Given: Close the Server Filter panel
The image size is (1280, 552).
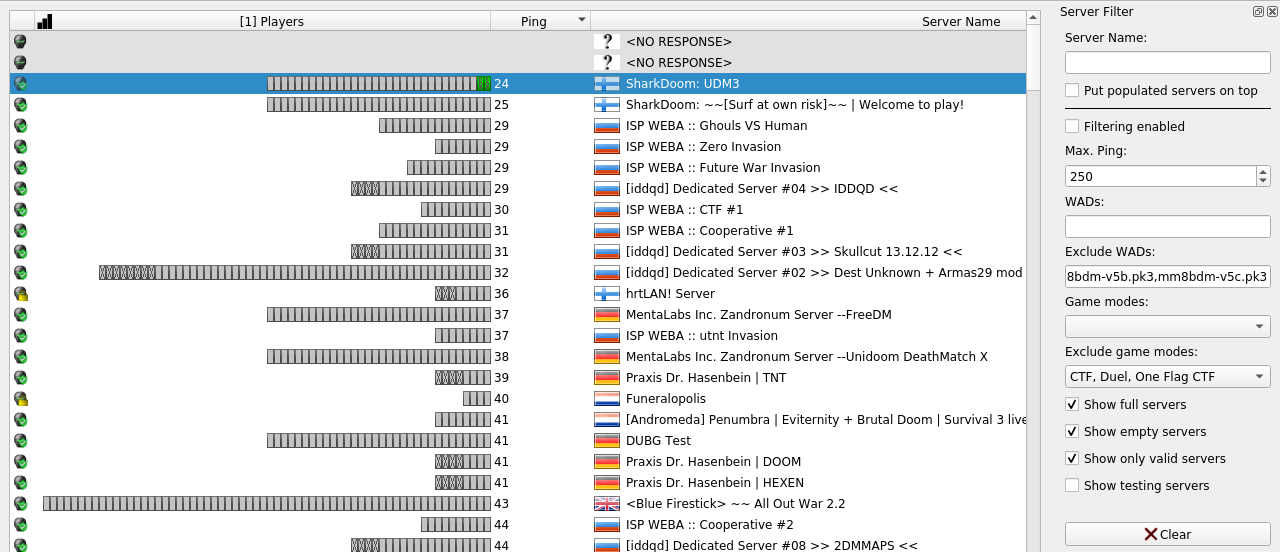Looking at the screenshot, I should click(1270, 11).
